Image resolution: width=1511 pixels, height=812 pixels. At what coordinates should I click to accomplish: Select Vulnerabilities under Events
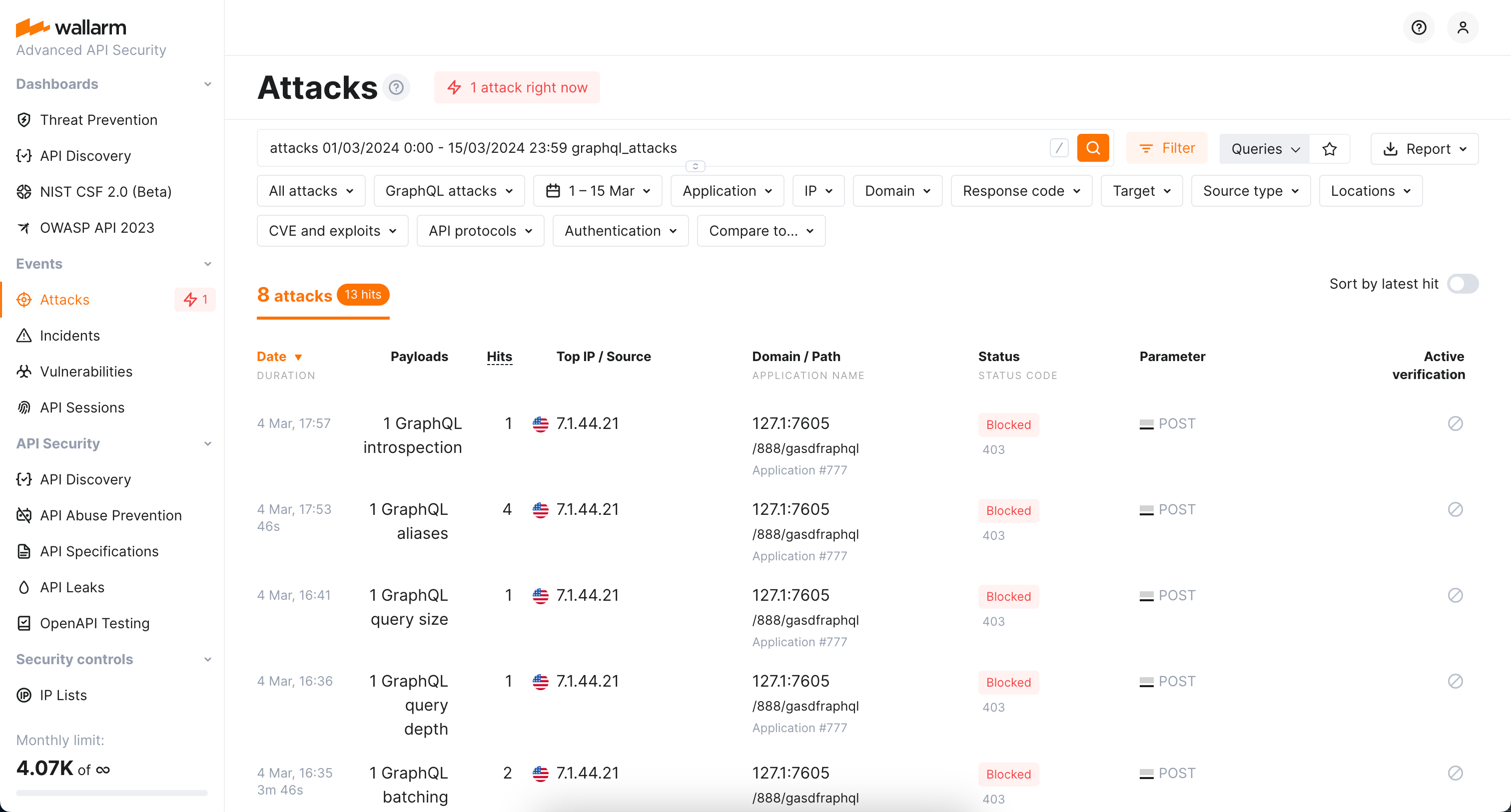click(85, 371)
